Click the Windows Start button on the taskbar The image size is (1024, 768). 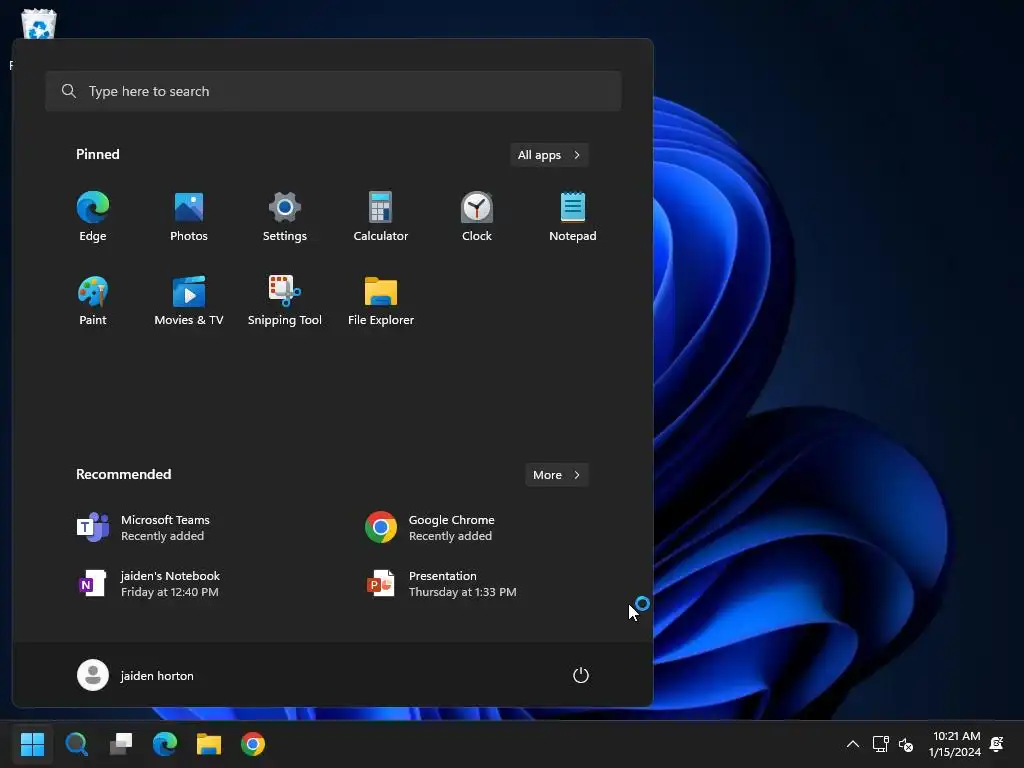(x=32, y=744)
